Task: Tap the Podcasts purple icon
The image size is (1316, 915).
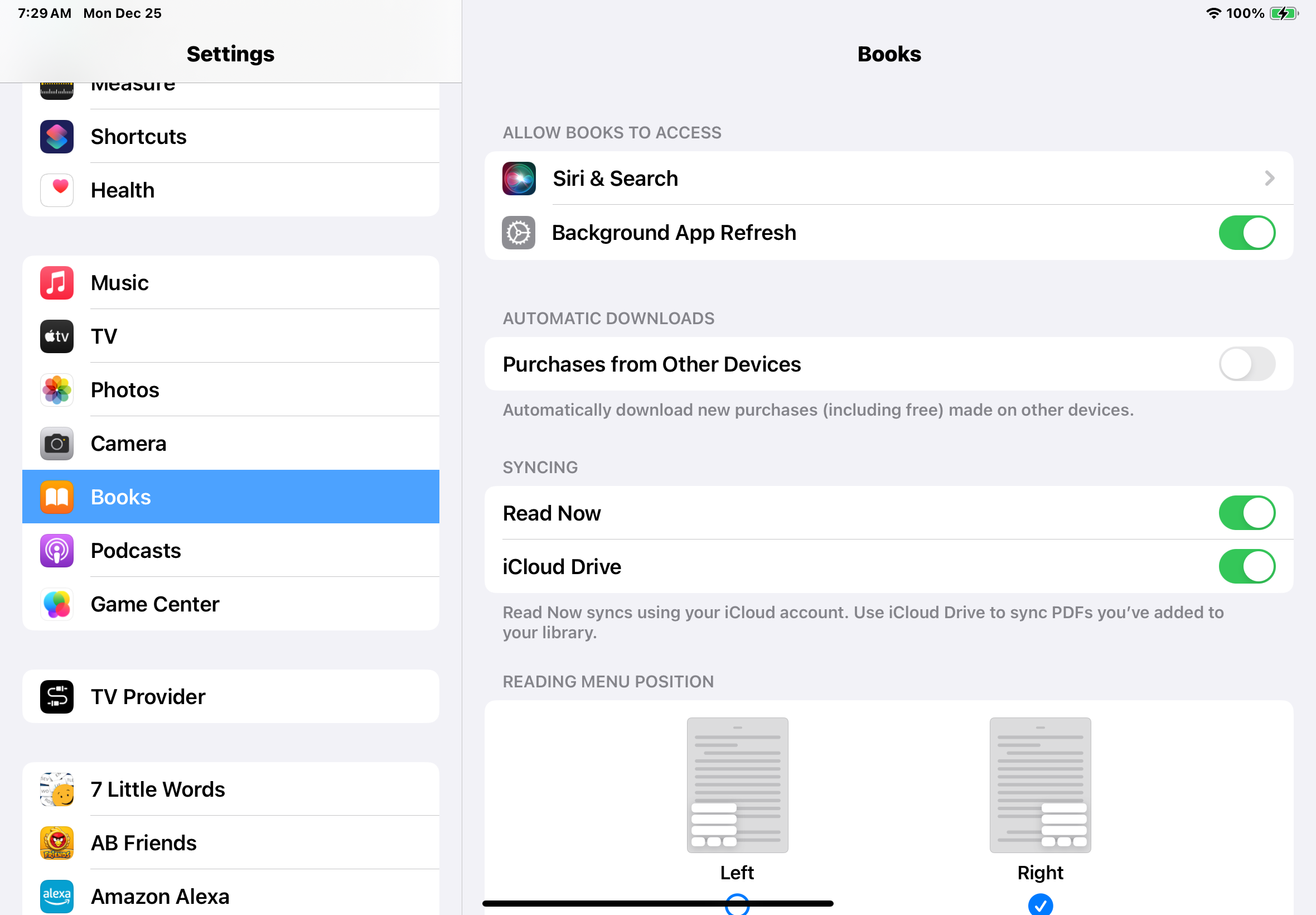Action: (57, 550)
